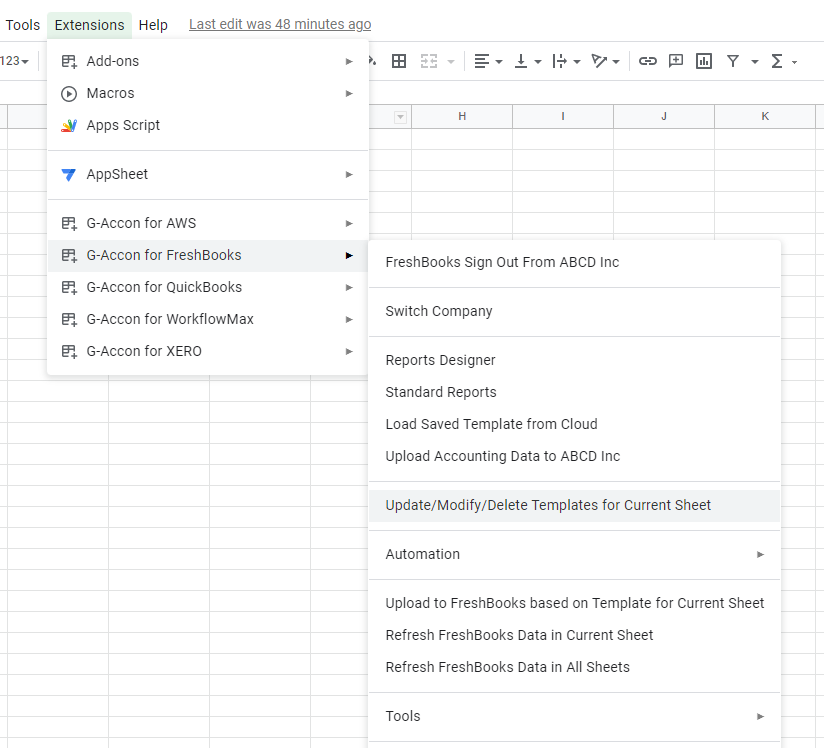Select column H header
The image size is (824, 748).
[462, 116]
